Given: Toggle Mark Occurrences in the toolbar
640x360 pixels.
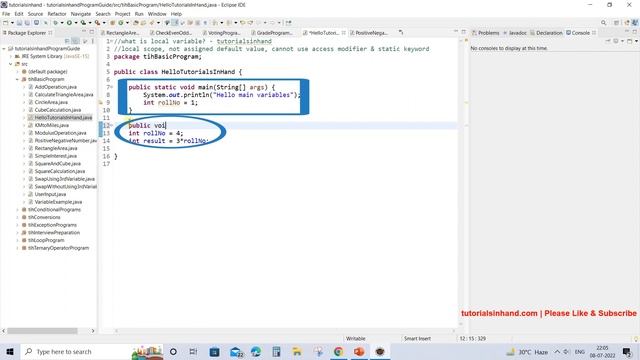Looking at the screenshot, I should point(174,22).
